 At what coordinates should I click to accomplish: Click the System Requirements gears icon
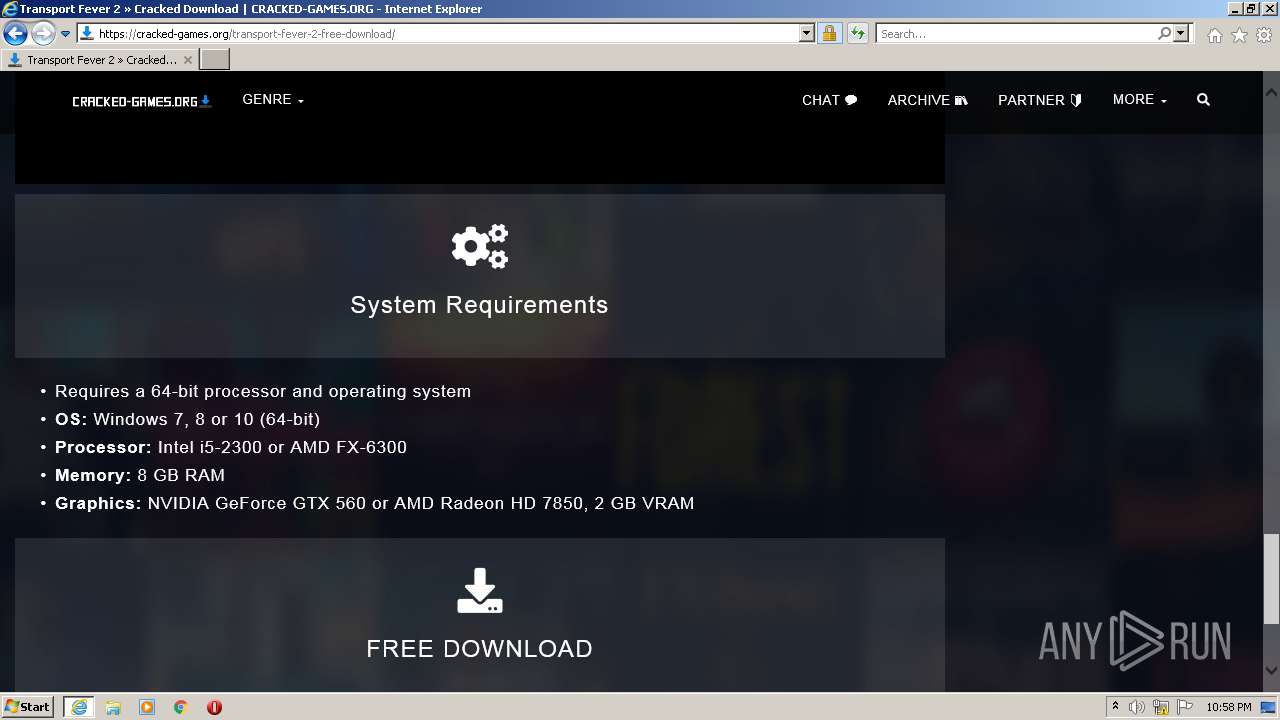[x=480, y=246]
